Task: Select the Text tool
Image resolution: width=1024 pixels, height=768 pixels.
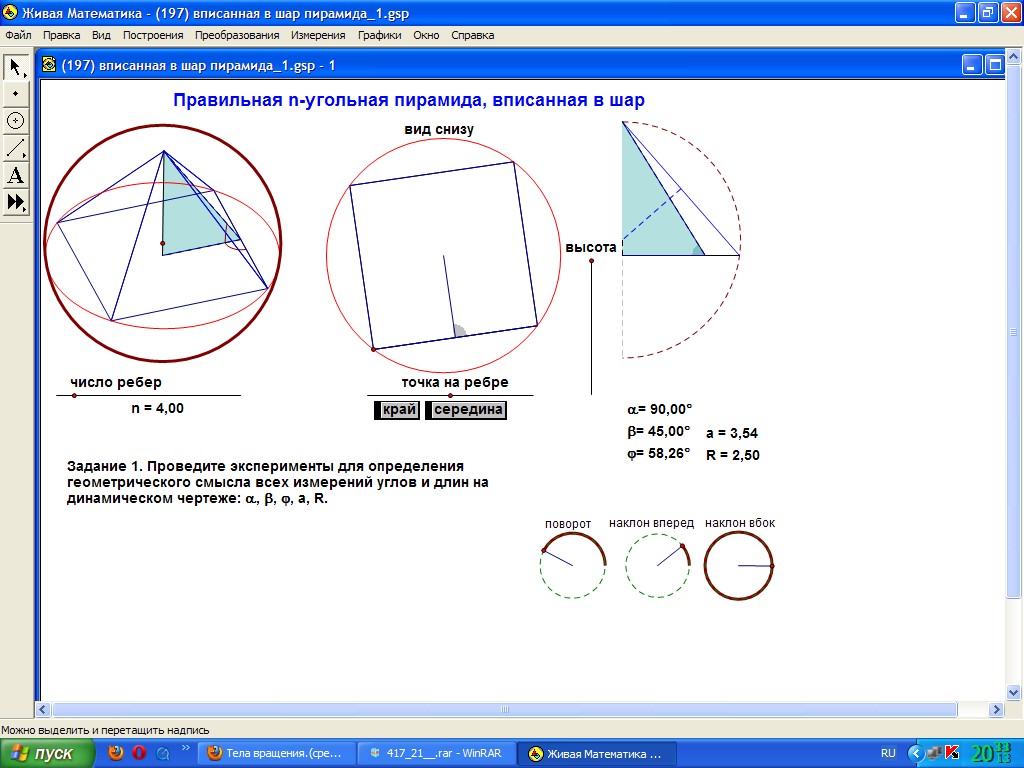Action: pyautogui.click(x=15, y=176)
